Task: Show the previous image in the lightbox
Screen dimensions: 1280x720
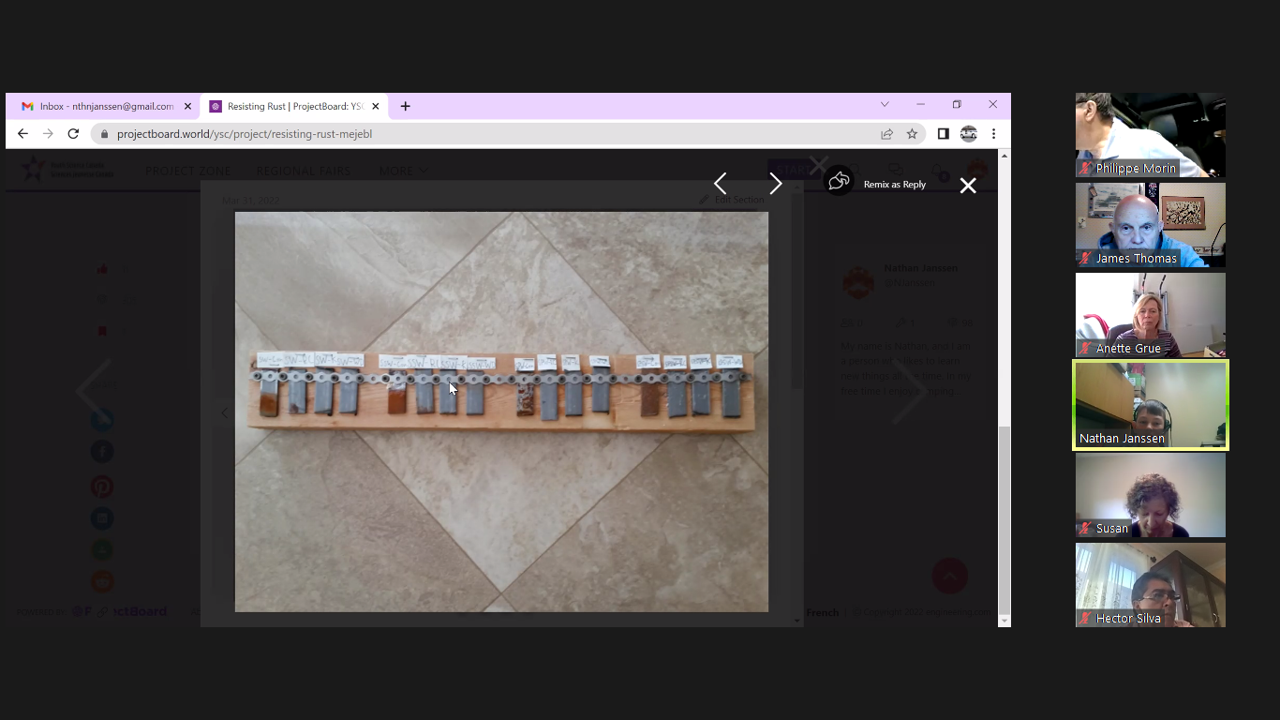Action: tap(720, 184)
